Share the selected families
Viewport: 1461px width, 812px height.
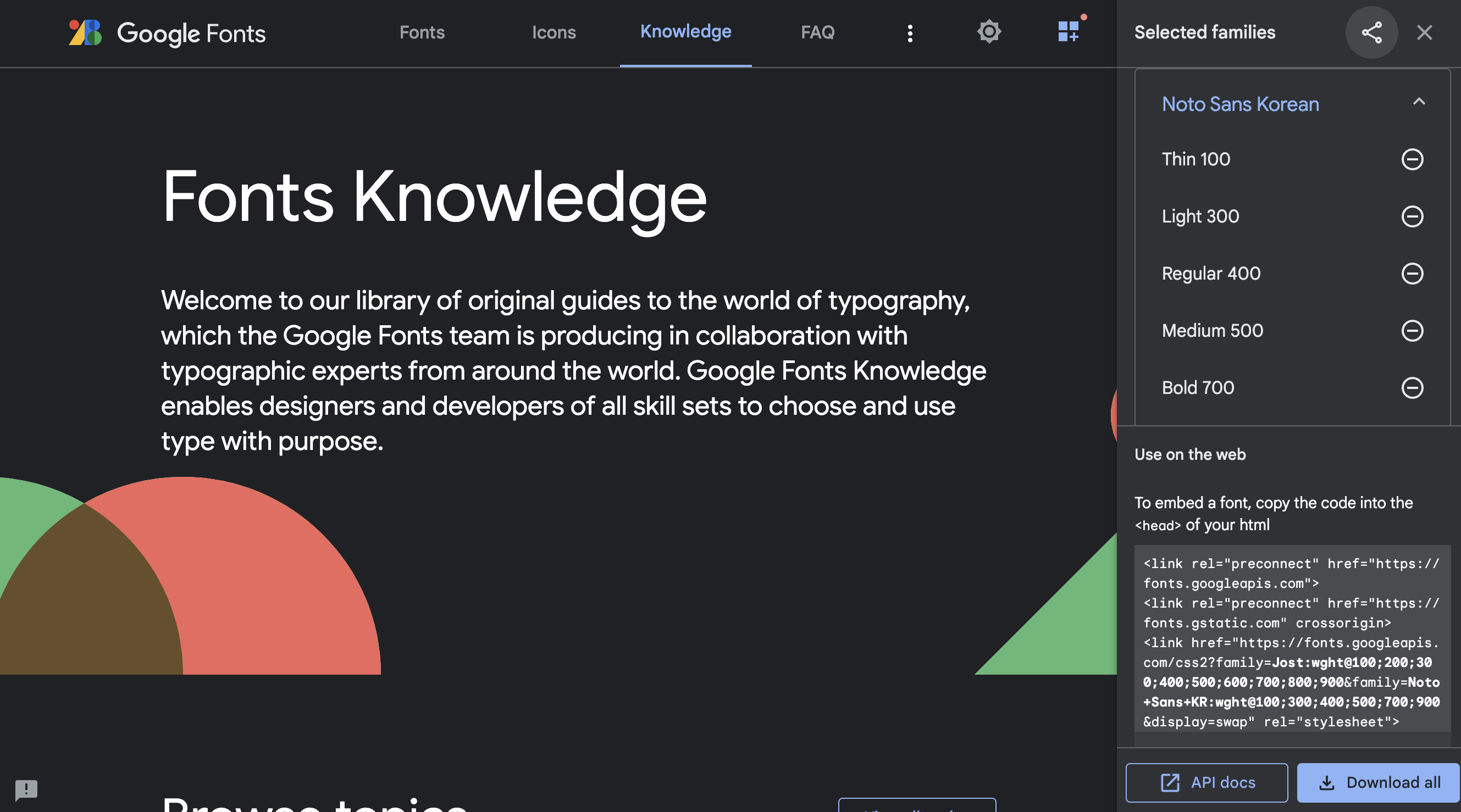click(1371, 32)
